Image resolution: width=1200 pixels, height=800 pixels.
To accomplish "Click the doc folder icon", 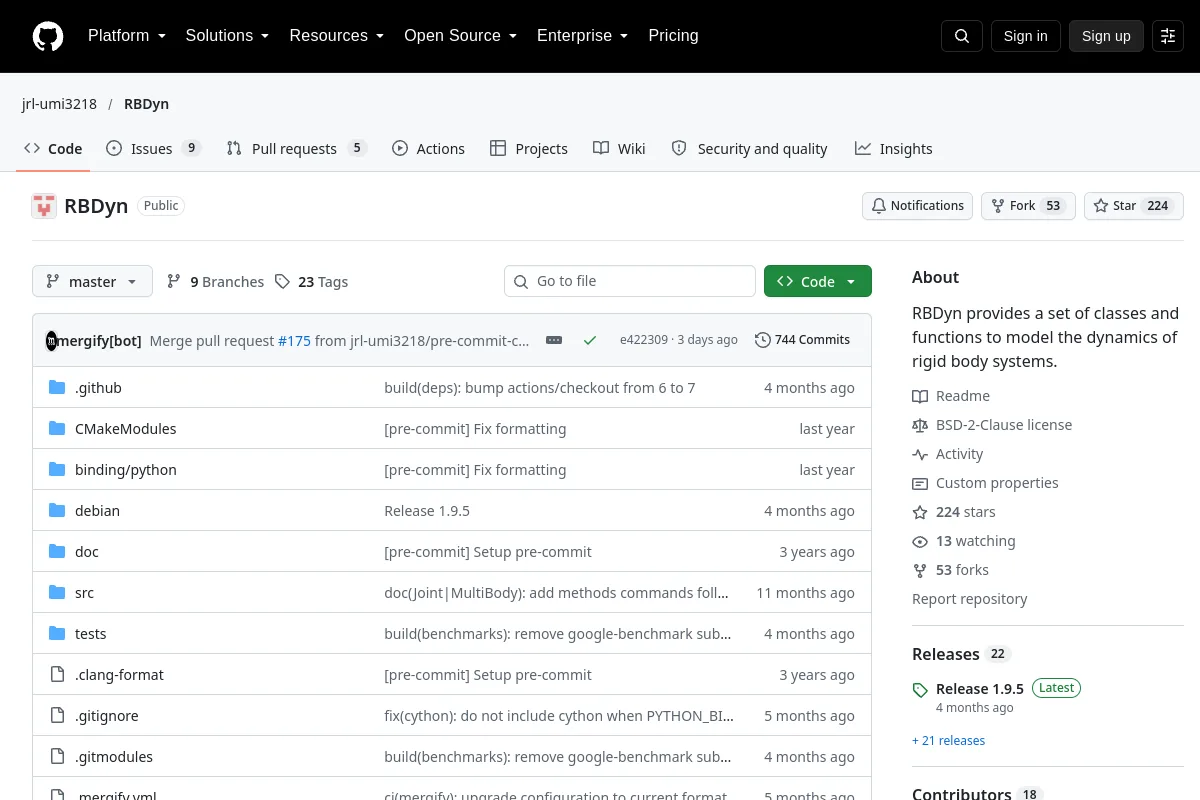I will point(57,552).
